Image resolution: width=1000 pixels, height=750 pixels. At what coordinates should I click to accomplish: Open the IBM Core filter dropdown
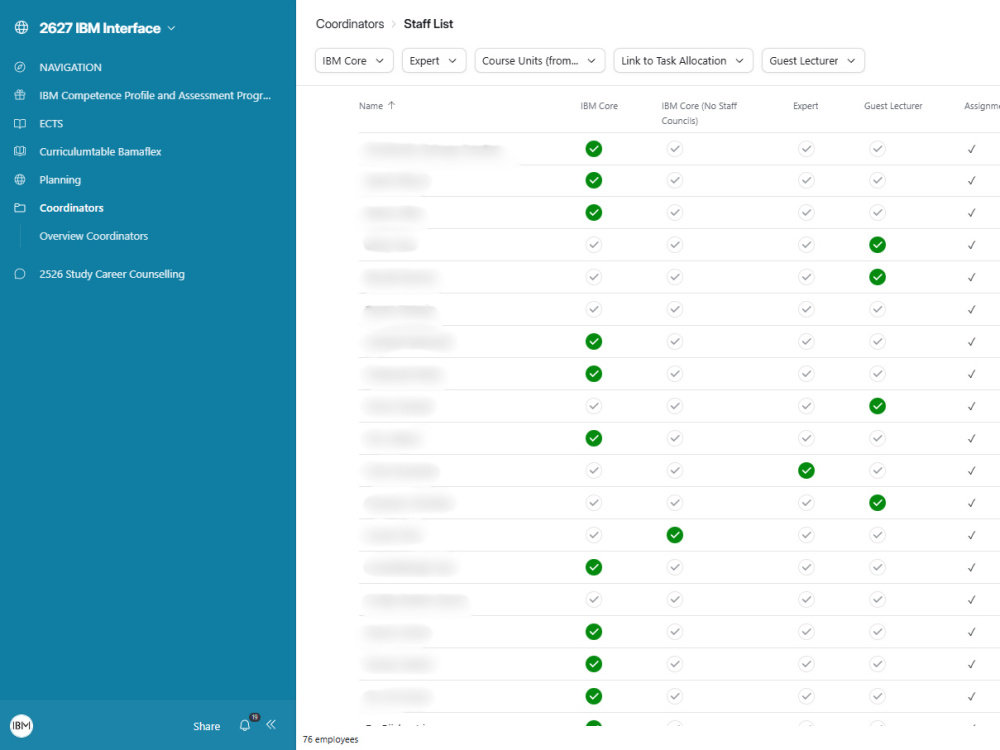click(354, 61)
